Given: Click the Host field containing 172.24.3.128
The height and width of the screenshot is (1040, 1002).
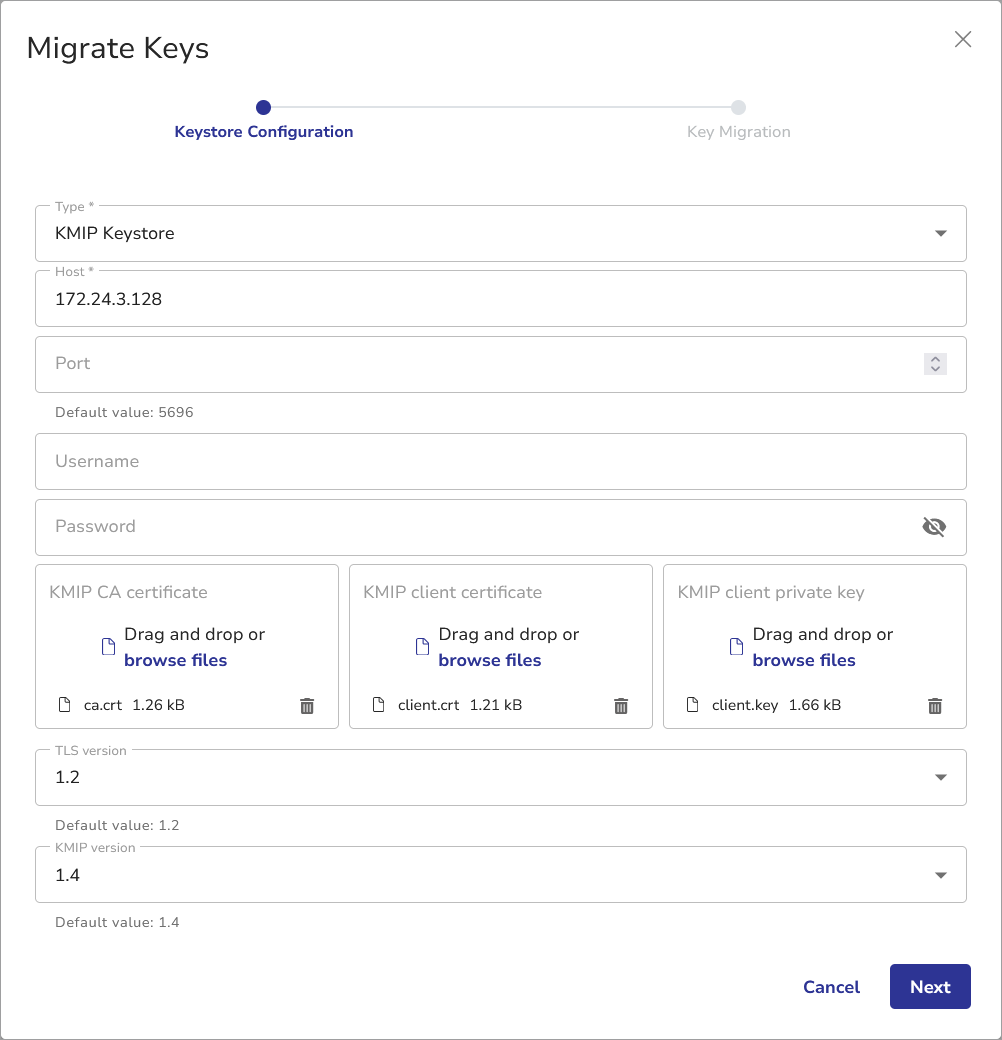Looking at the screenshot, I should click(500, 298).
